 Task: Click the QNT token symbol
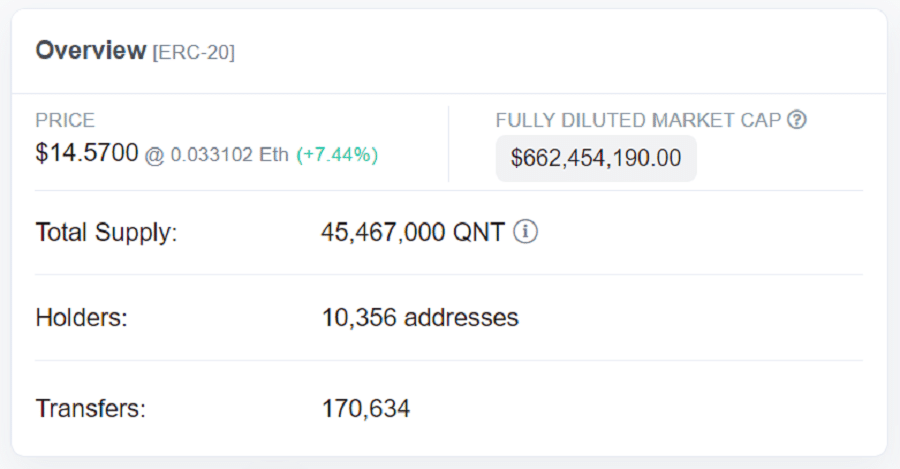pyautogui.click(x=478, y=233)
